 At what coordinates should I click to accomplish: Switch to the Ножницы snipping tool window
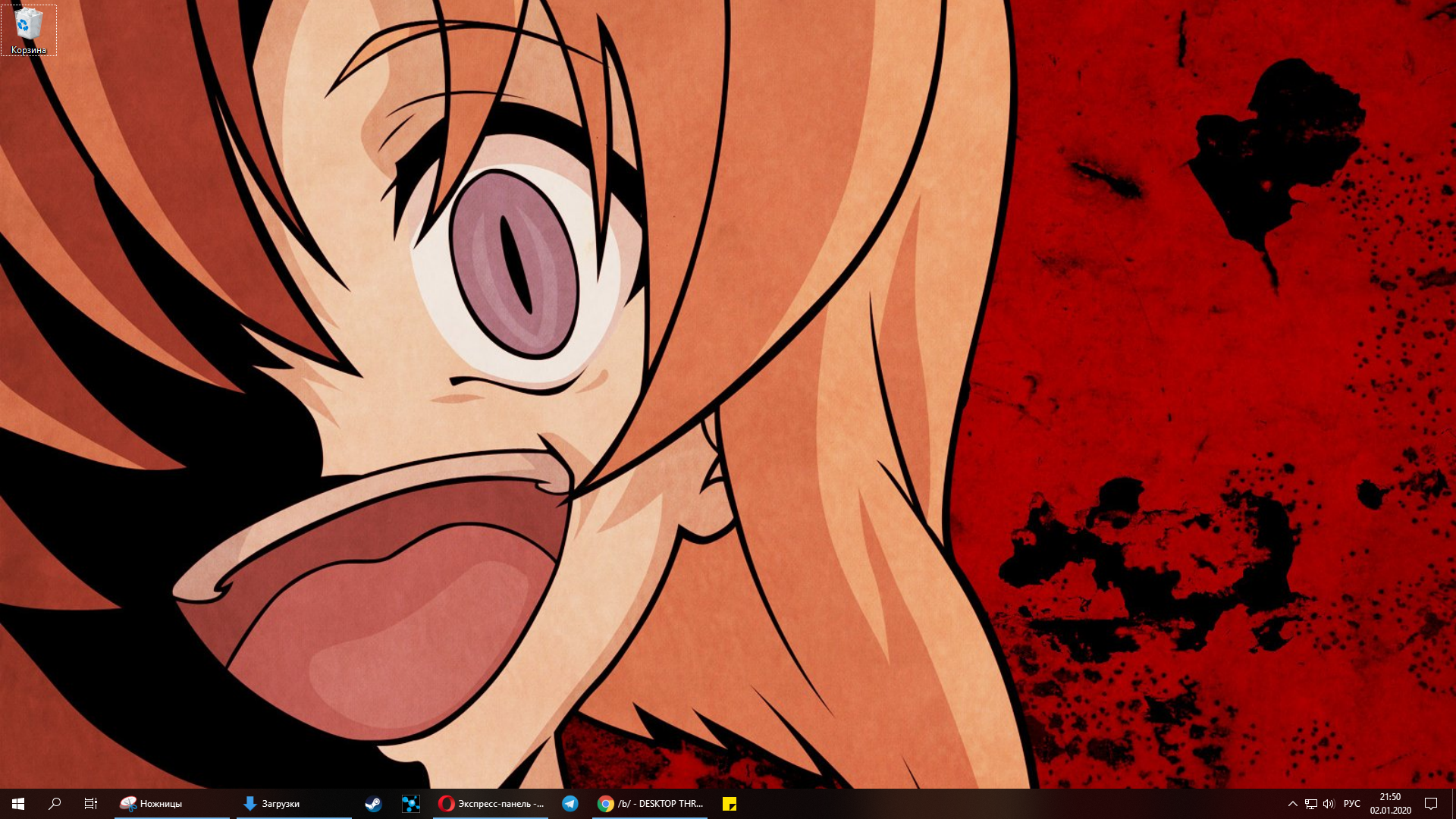click(x=172, y=804)
